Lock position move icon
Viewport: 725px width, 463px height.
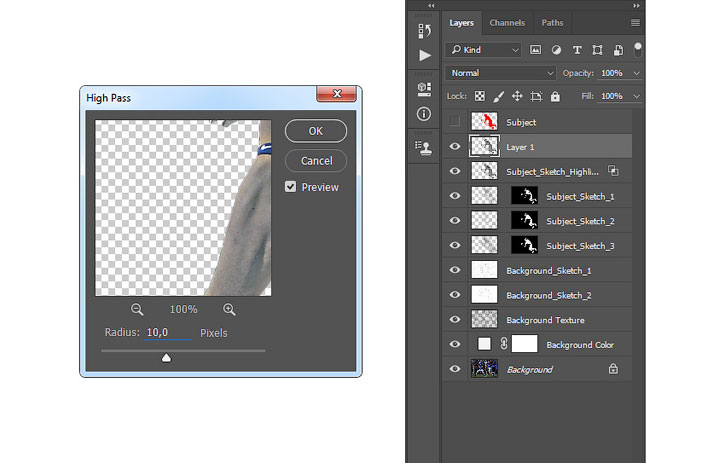click(517, 96)
